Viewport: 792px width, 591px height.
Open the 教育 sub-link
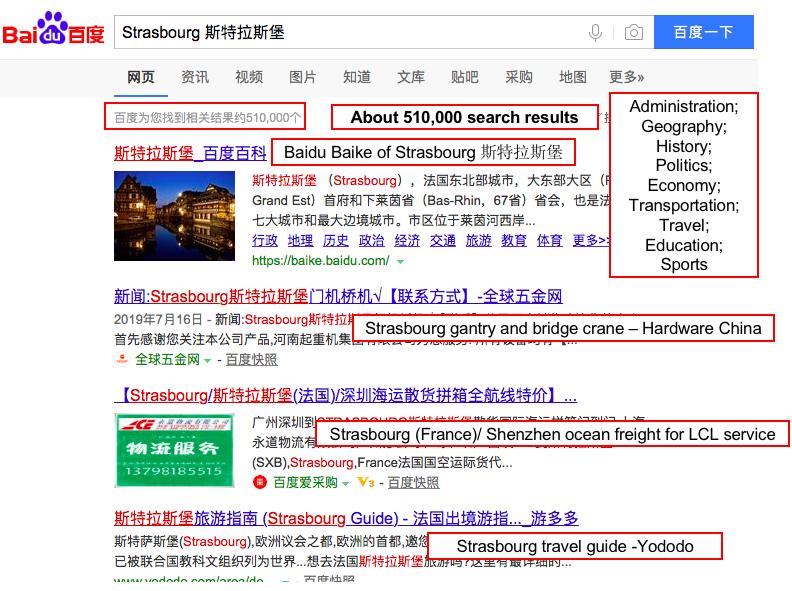point(514,240)
